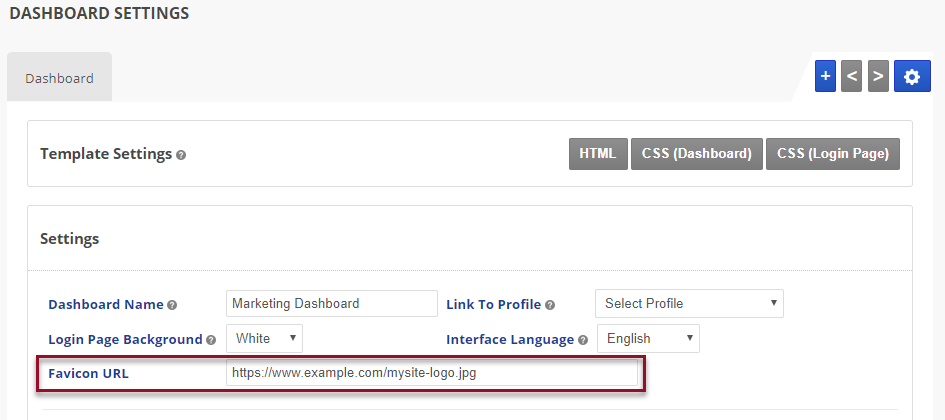This screenshot has height=420, width=945.
Task: Click help icon beside Login Page Background
Action: coord(211,340)
